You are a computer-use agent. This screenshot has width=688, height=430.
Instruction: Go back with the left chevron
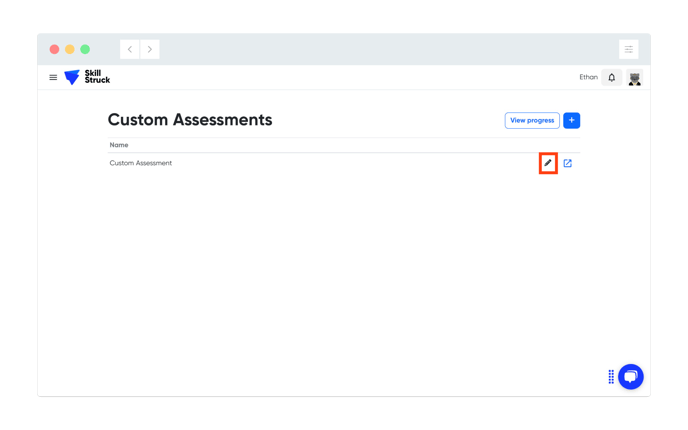(130, 49)
